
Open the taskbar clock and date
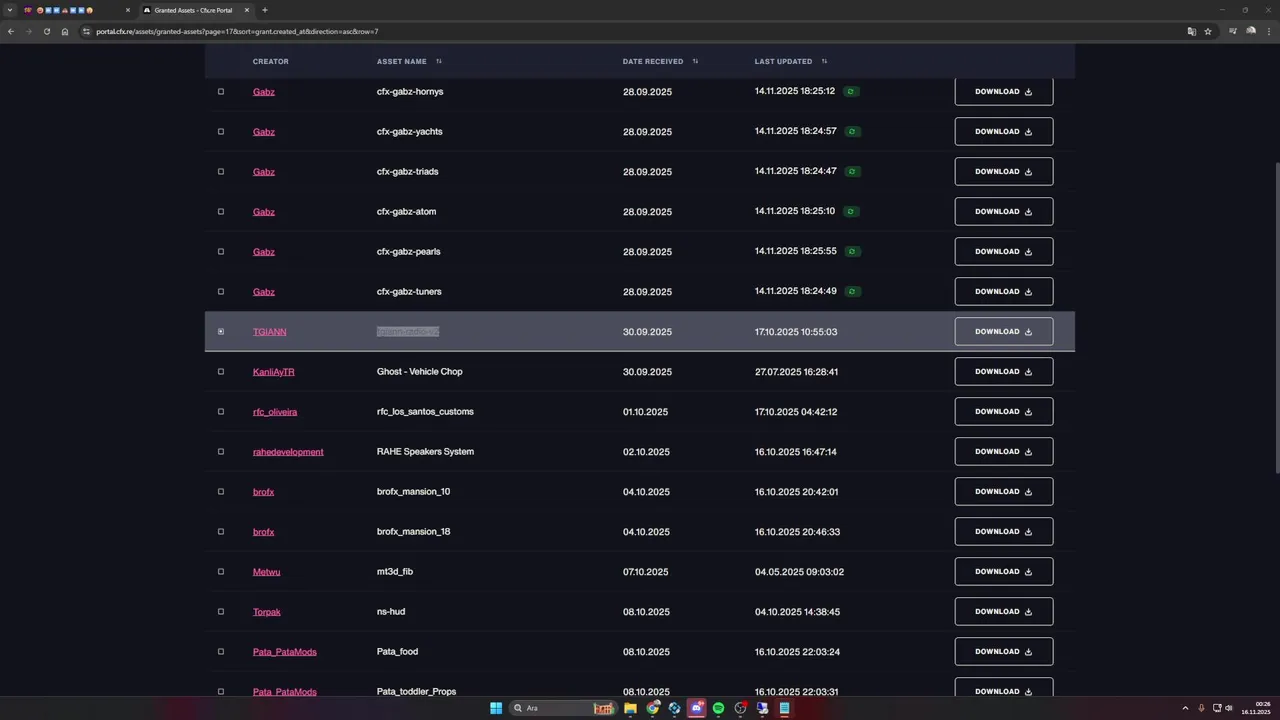tap(1255, 708)
